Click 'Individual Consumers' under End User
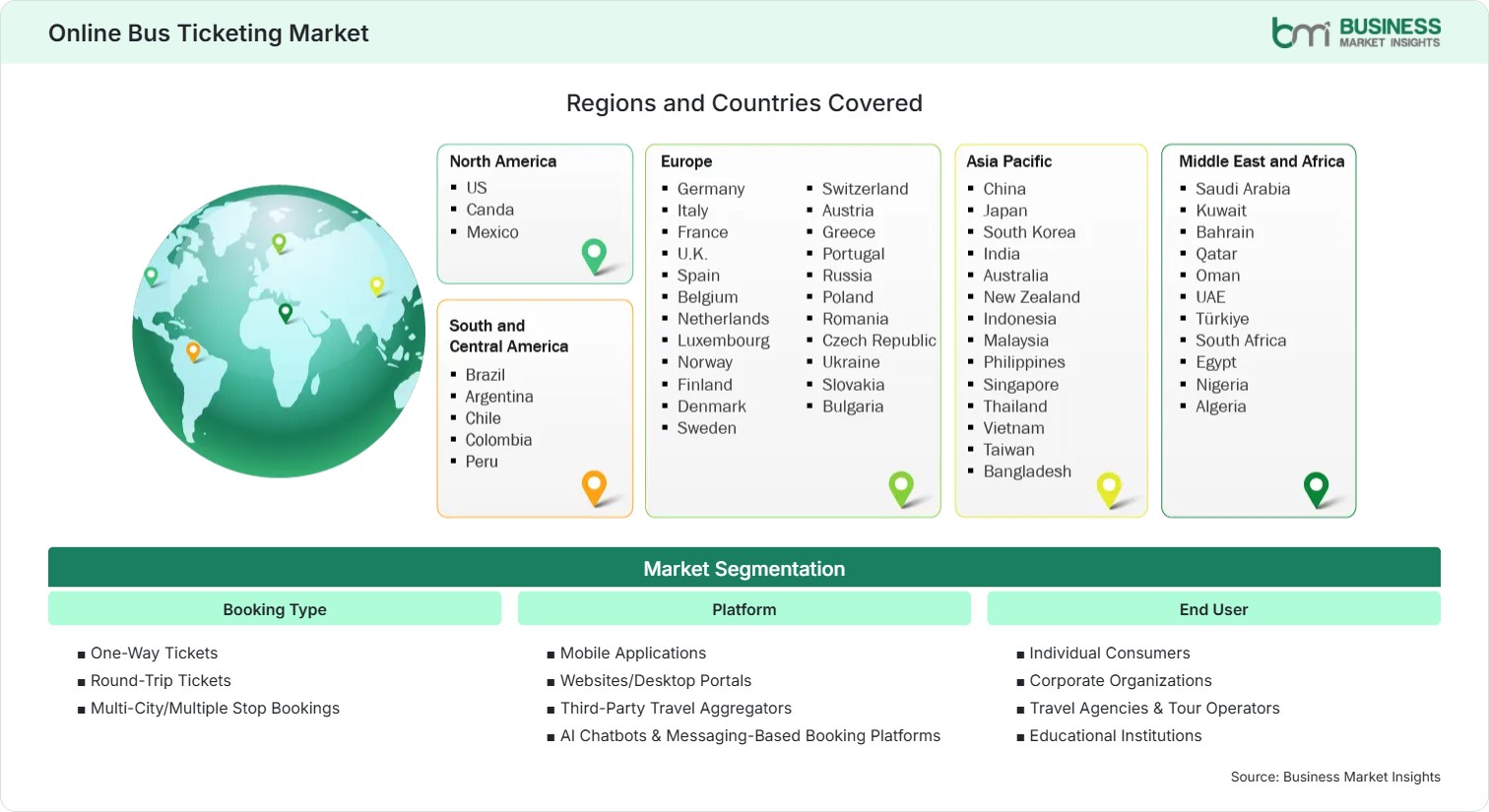 coord(1110,654)
